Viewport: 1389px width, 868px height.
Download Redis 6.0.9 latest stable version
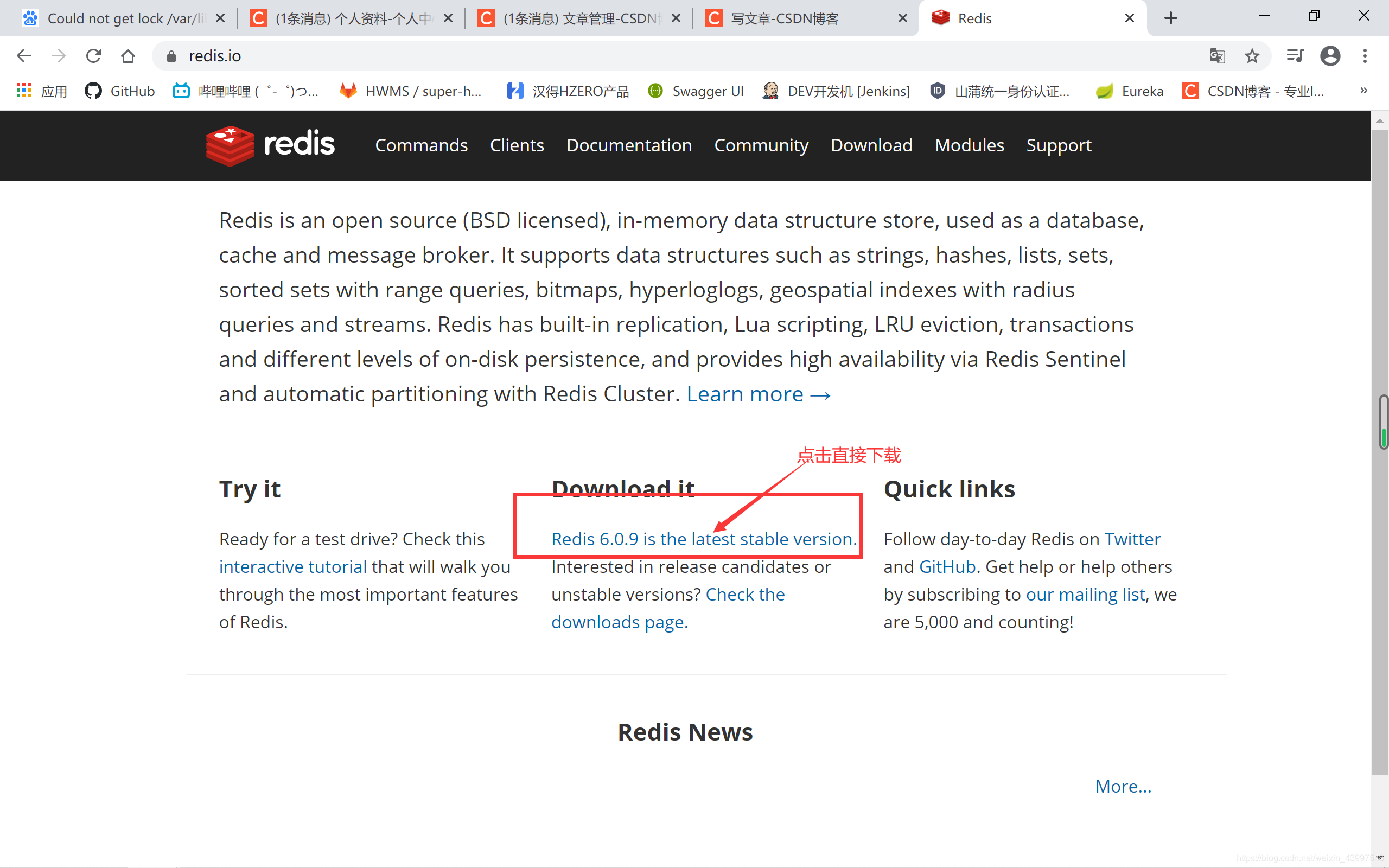pos(704,539)
